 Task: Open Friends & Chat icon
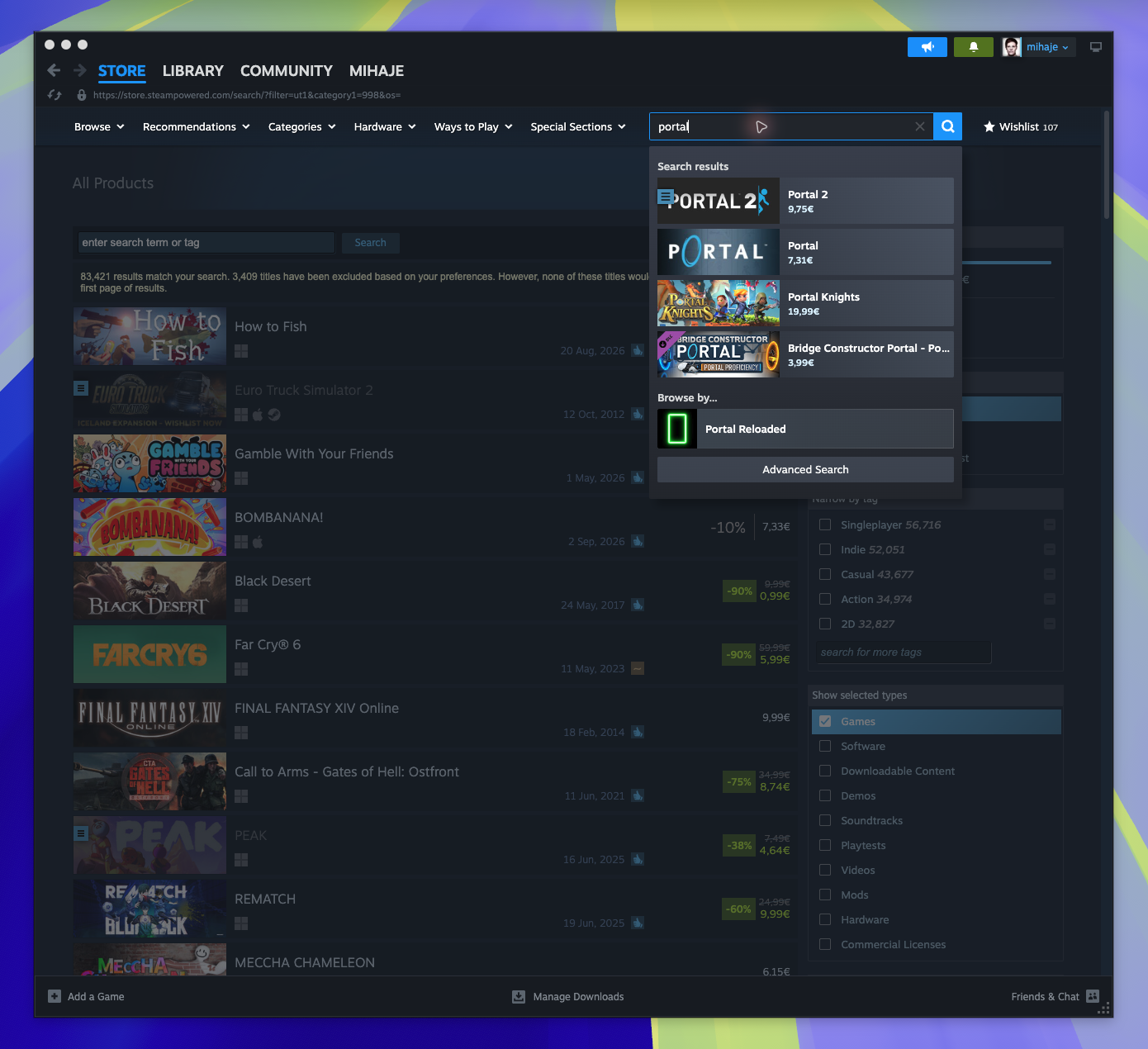[1093, 996]
